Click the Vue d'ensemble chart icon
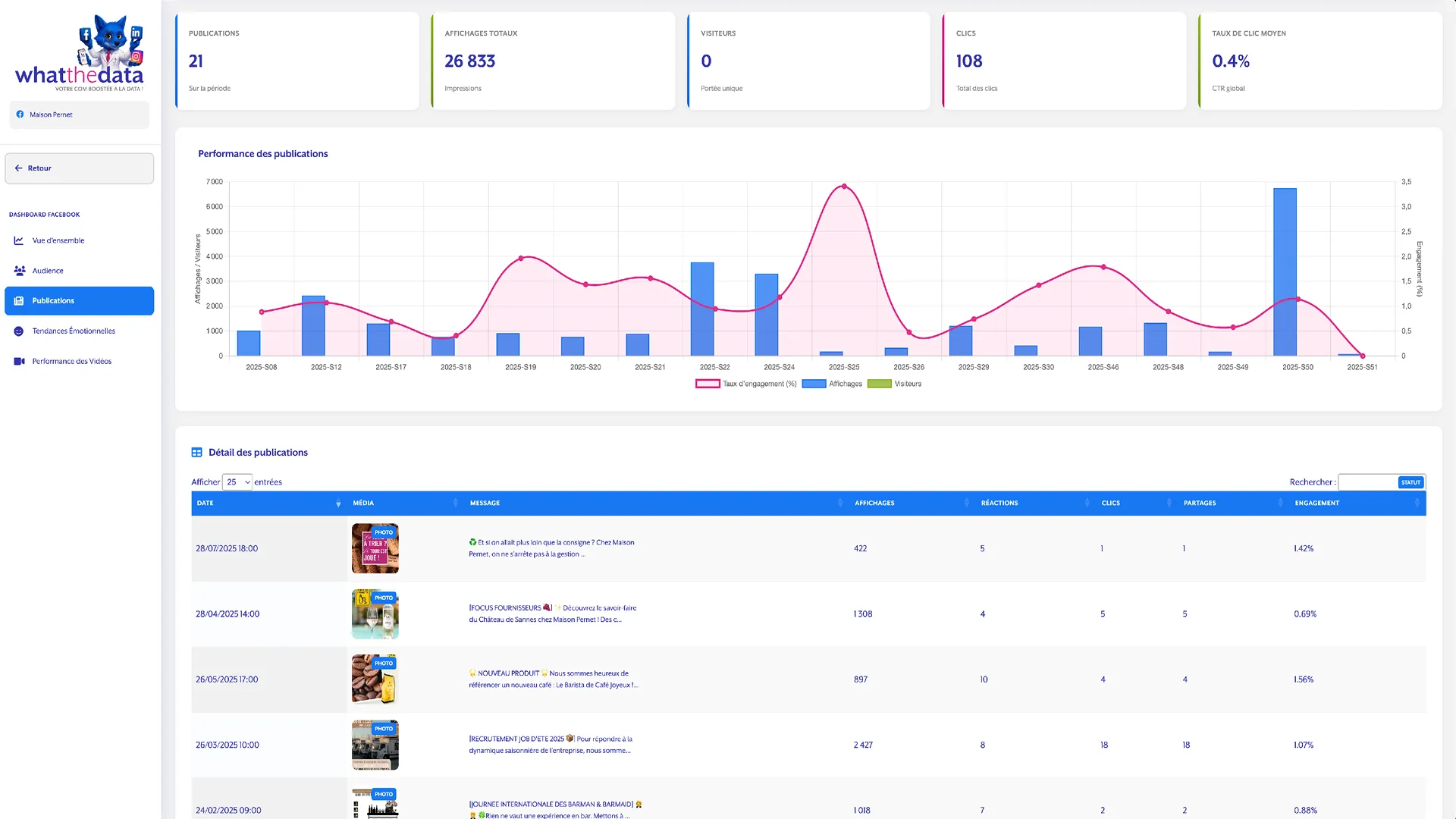Screen dimensions: 1456x819 click(19, 240)
